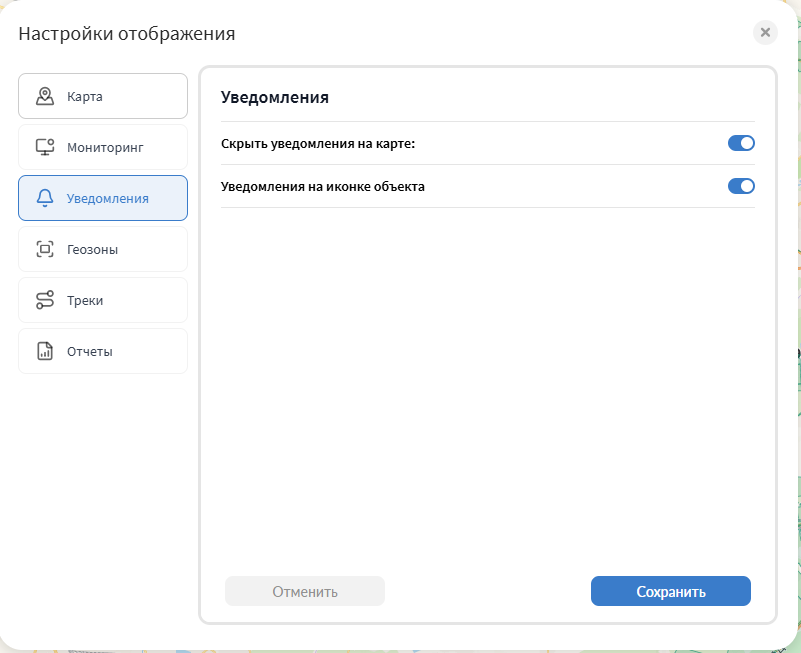Toggle Уведомления на иконке объекта switch
The image size is (801, 653).
tap(741, 186)
